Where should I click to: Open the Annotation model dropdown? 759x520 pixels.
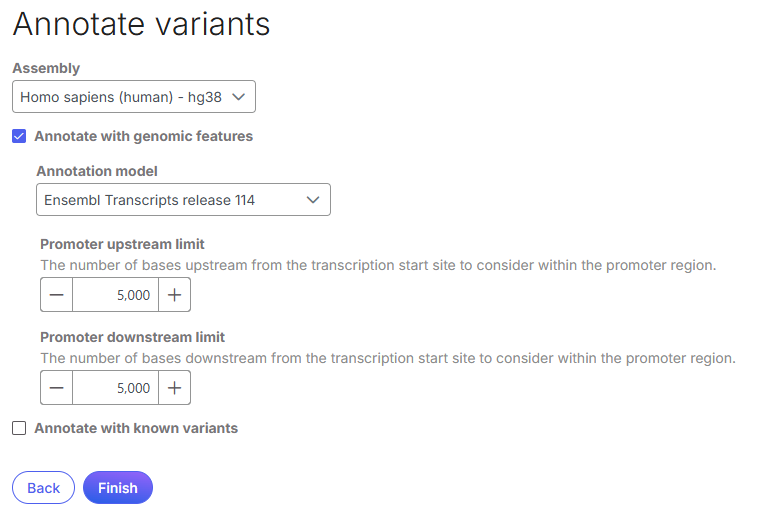click(x=183, y=200)
